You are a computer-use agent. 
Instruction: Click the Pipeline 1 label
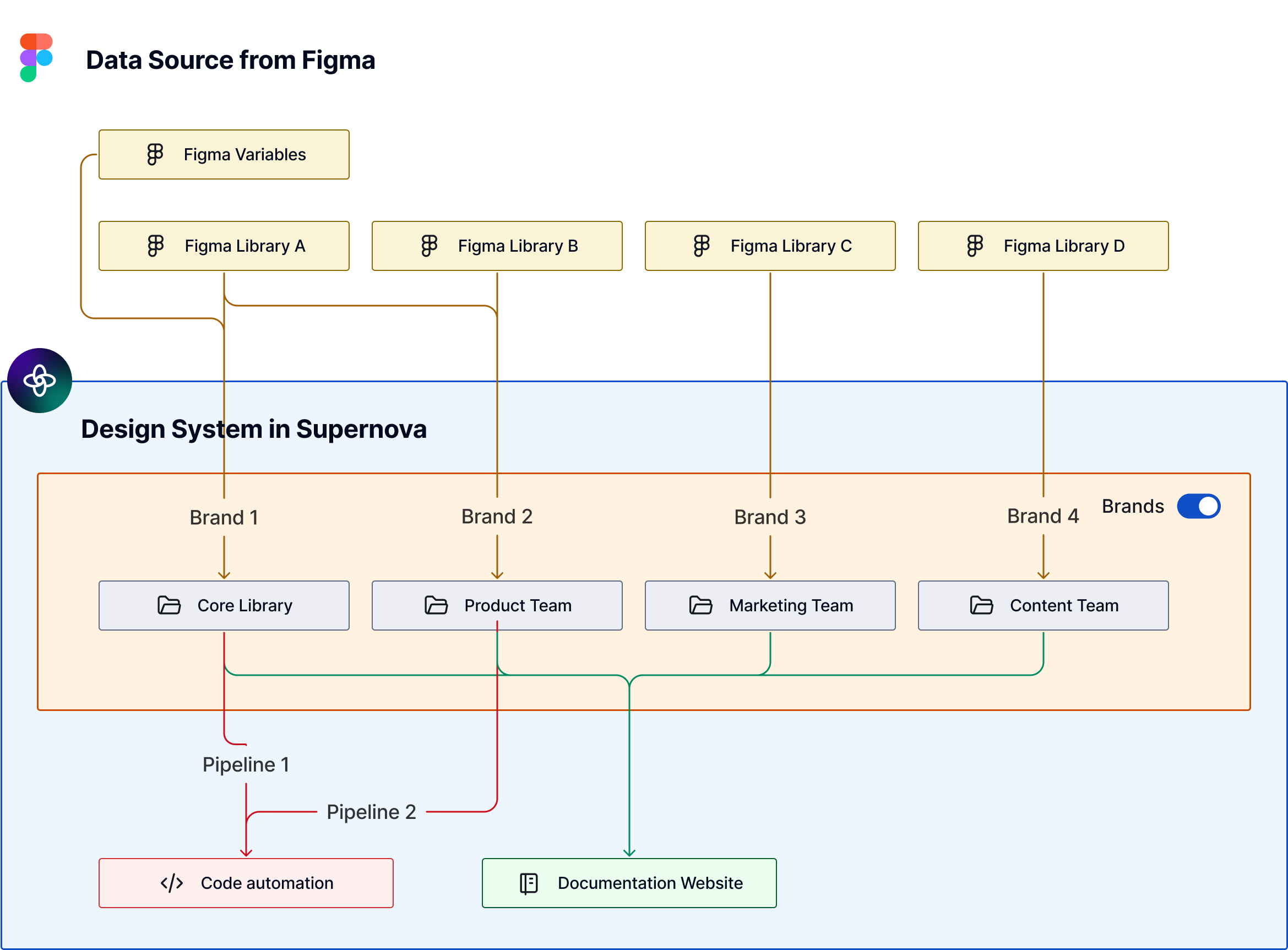coord(246,765)
